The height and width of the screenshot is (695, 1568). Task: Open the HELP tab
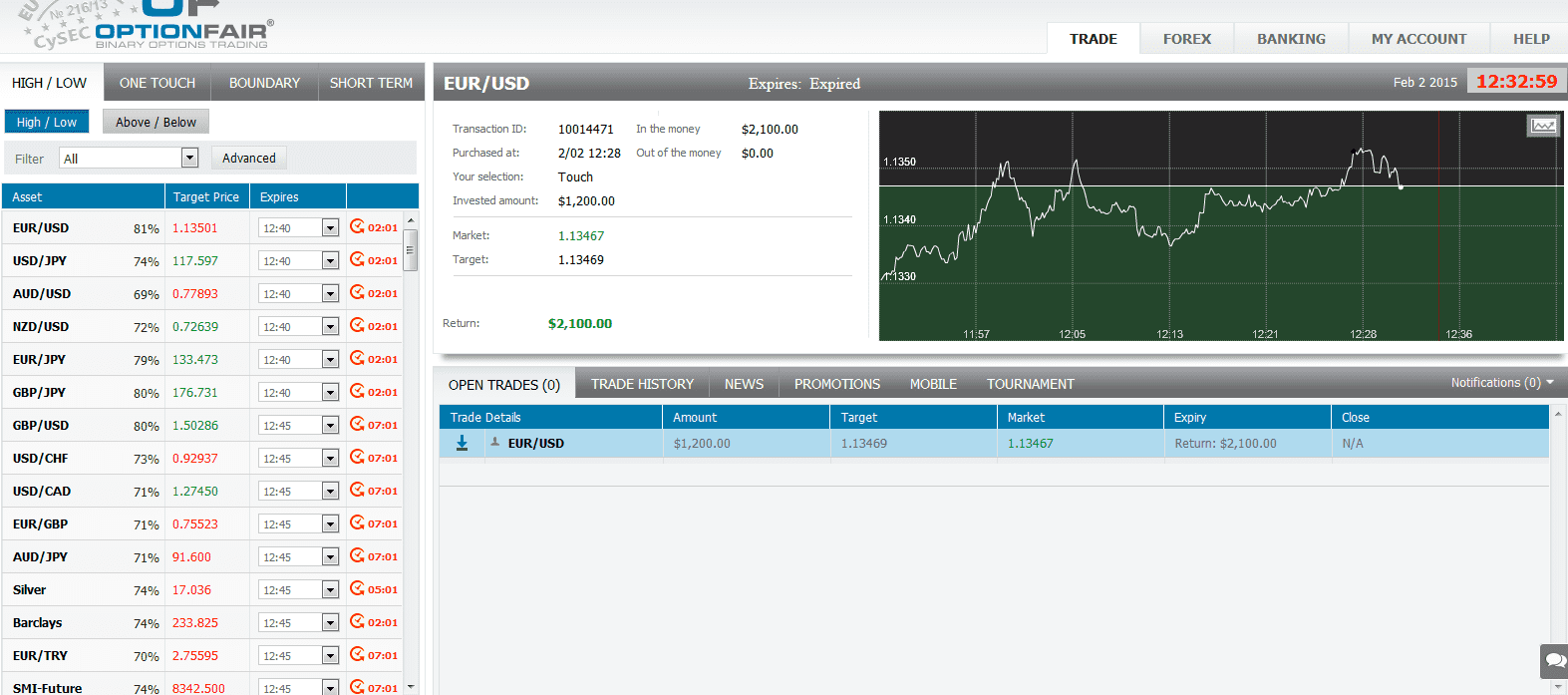tap(1531, 39)
